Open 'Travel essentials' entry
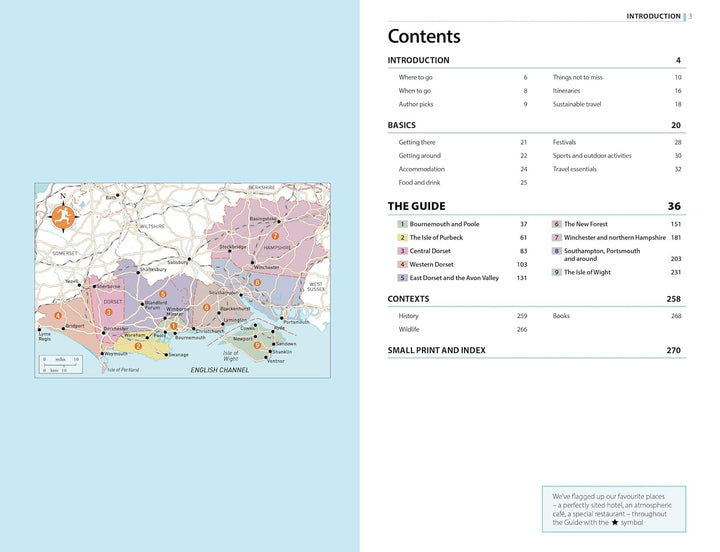 (x=574, y=169)
